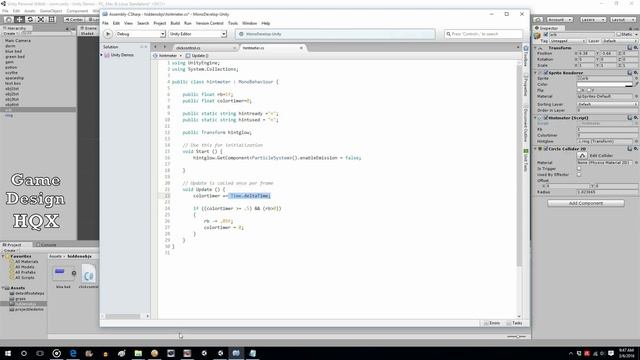Screen dimensions: 640x360
Task: Open the Transform component gear menu
Action: pos(636,48)
